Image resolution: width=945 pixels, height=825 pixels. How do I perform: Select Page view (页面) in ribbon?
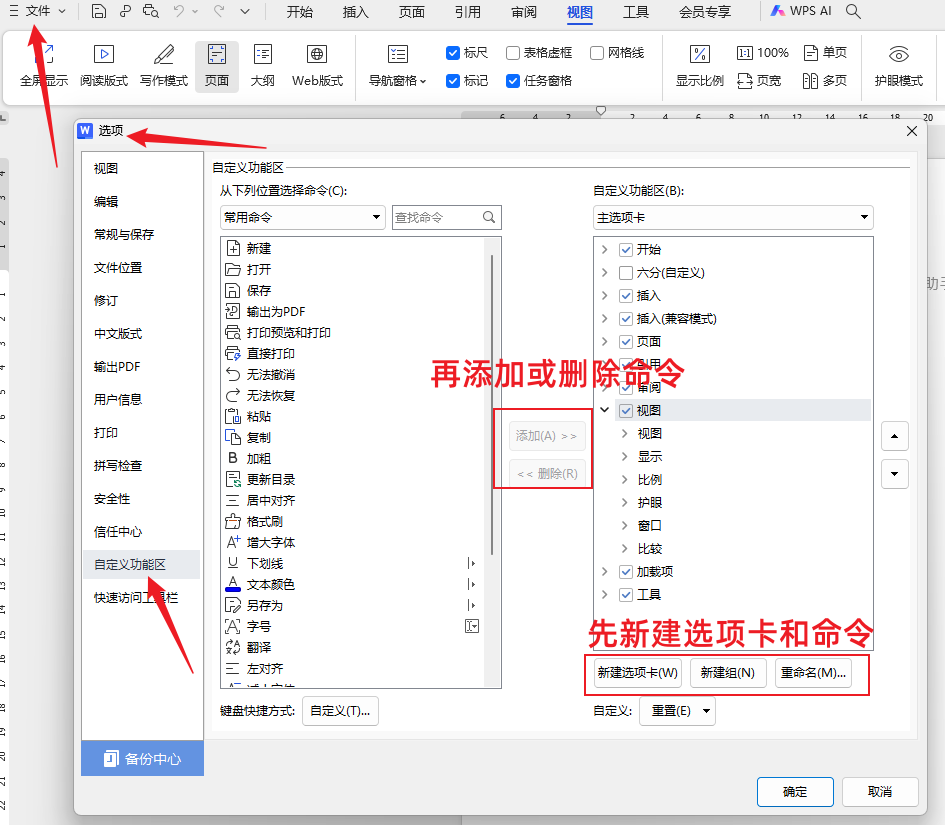(217, 66)
